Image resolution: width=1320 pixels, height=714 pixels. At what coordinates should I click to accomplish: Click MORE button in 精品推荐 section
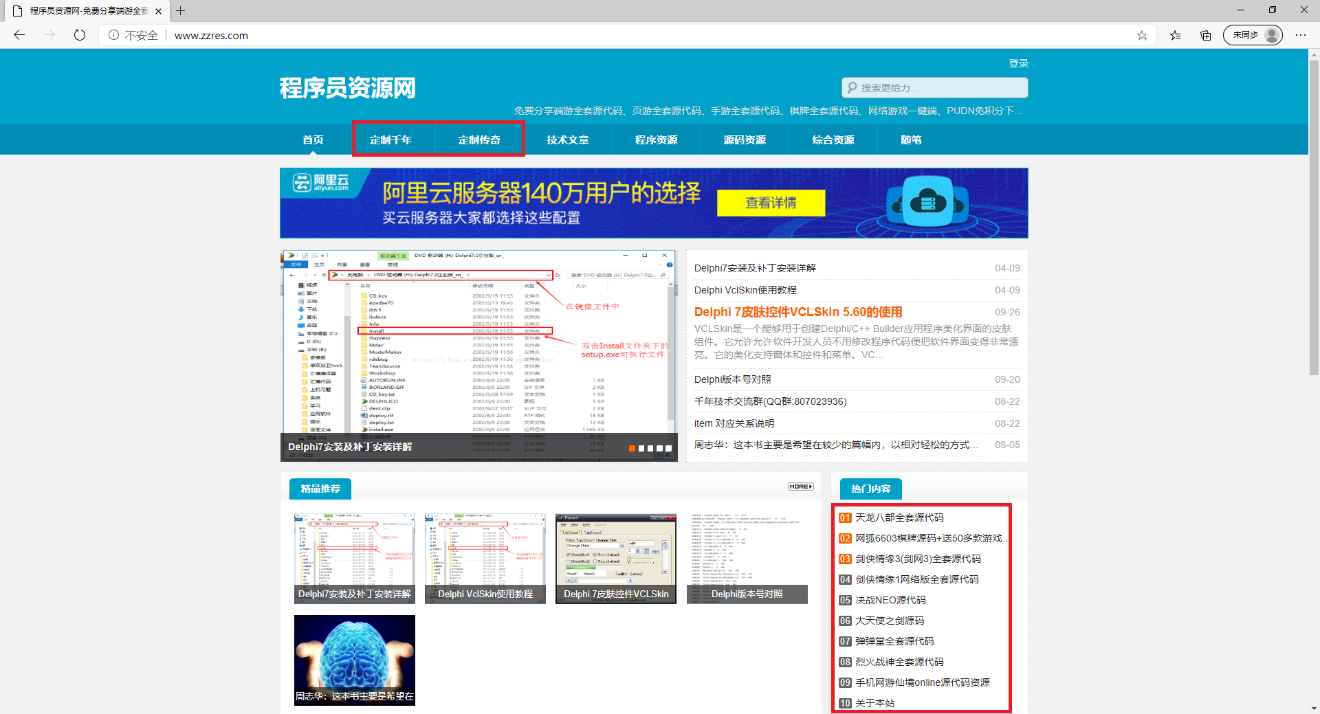[800, 487]
